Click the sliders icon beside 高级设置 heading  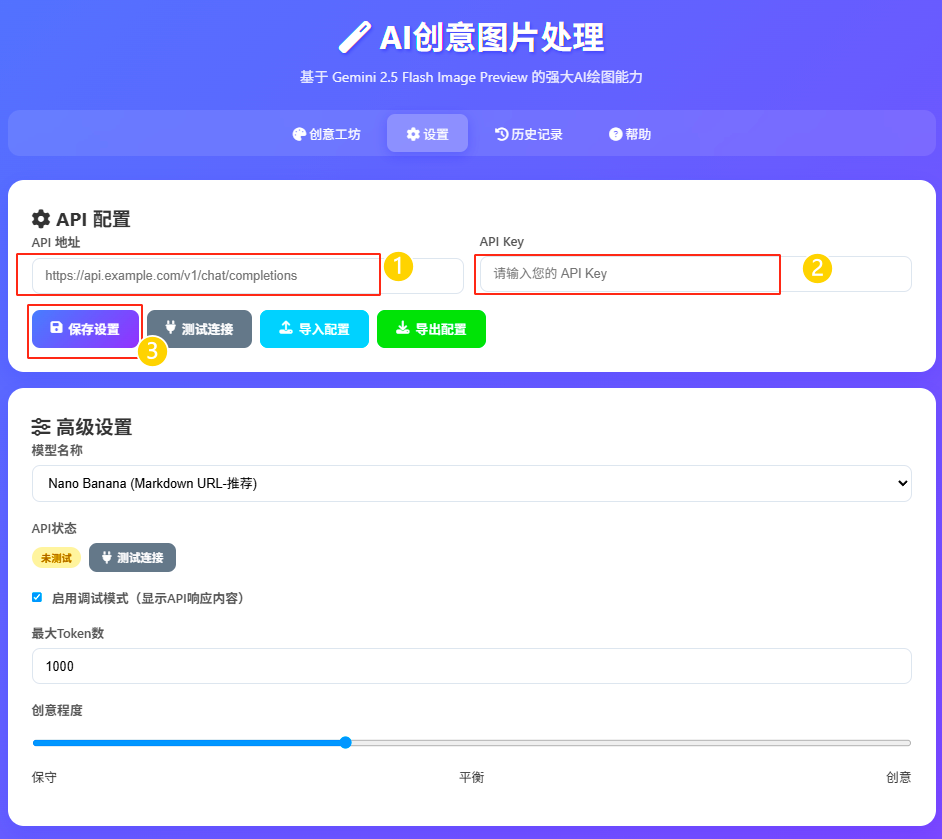point(41,426)
